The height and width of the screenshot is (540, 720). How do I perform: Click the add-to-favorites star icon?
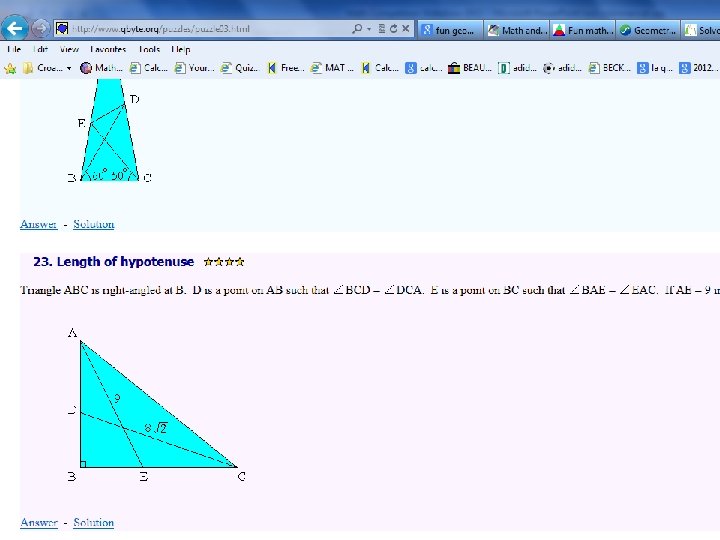click(x=10, y=68)
